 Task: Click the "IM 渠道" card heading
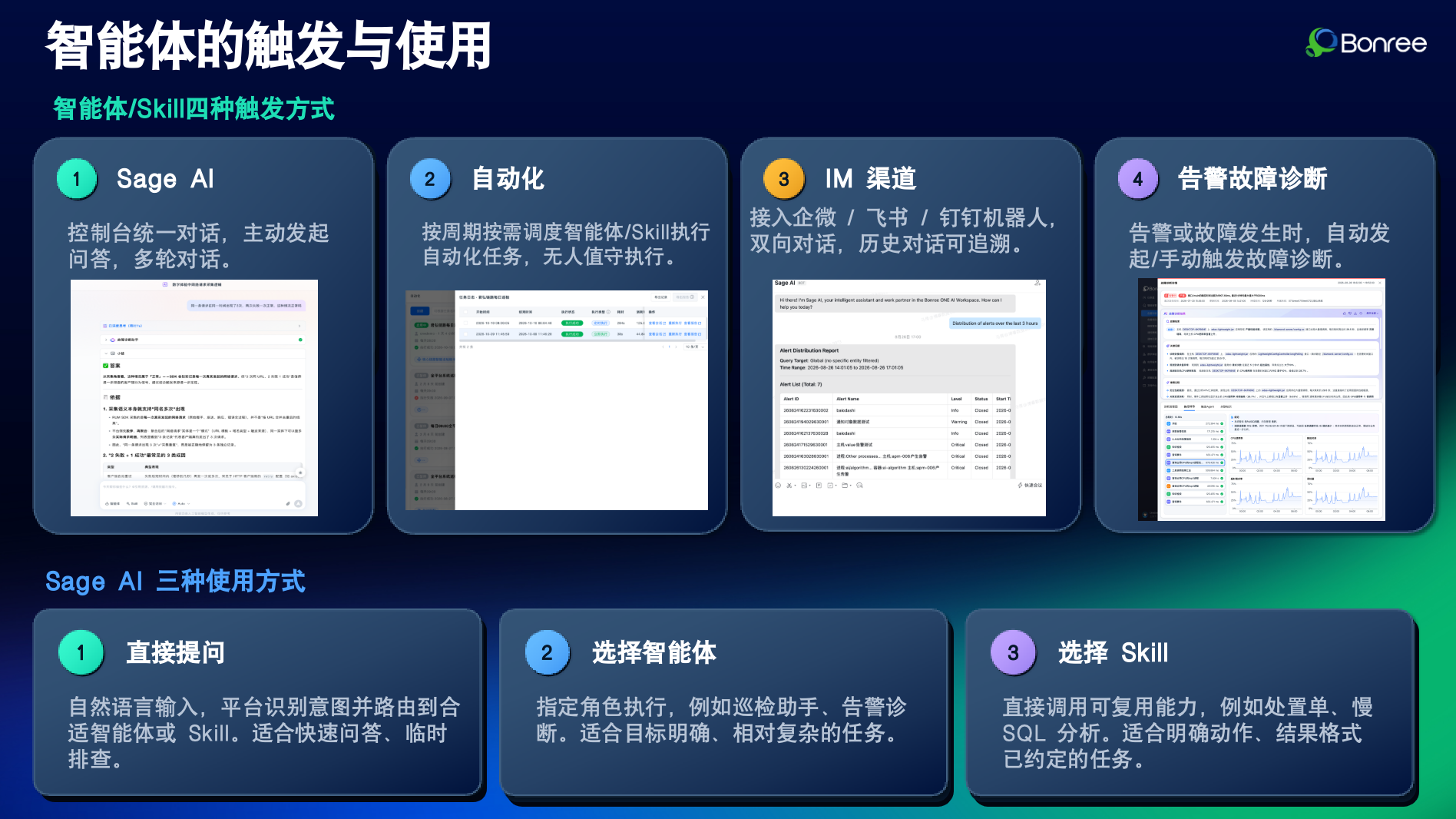pyautogui.click(x=871, y=178)
